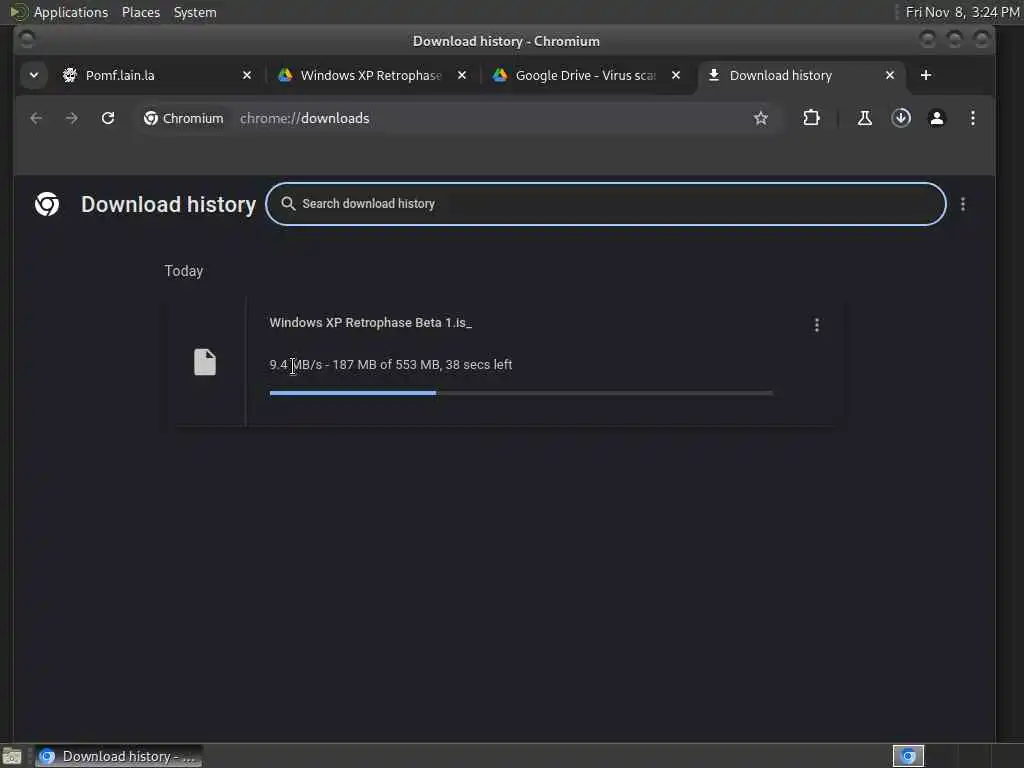Open the System menu

pyautogui.click(x=195, y=12)
